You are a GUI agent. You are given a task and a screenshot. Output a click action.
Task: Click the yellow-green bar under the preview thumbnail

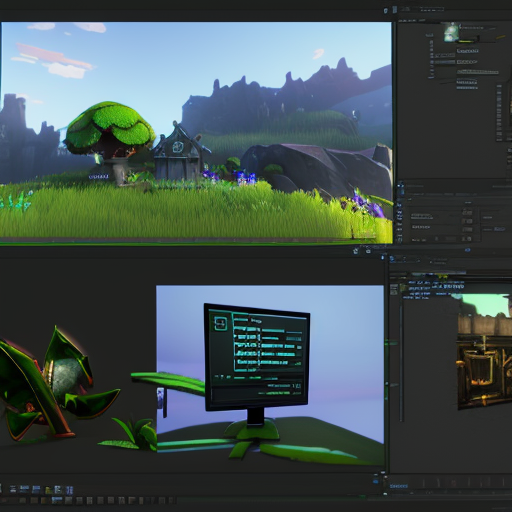click(466, 42)
